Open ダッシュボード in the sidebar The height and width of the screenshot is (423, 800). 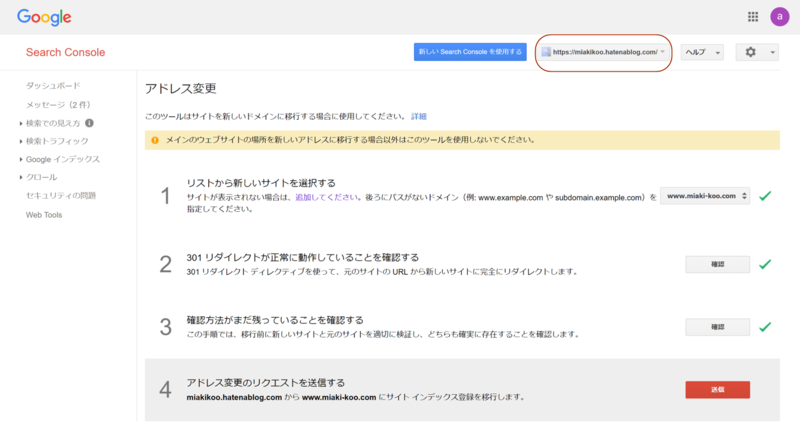(53, 86)
